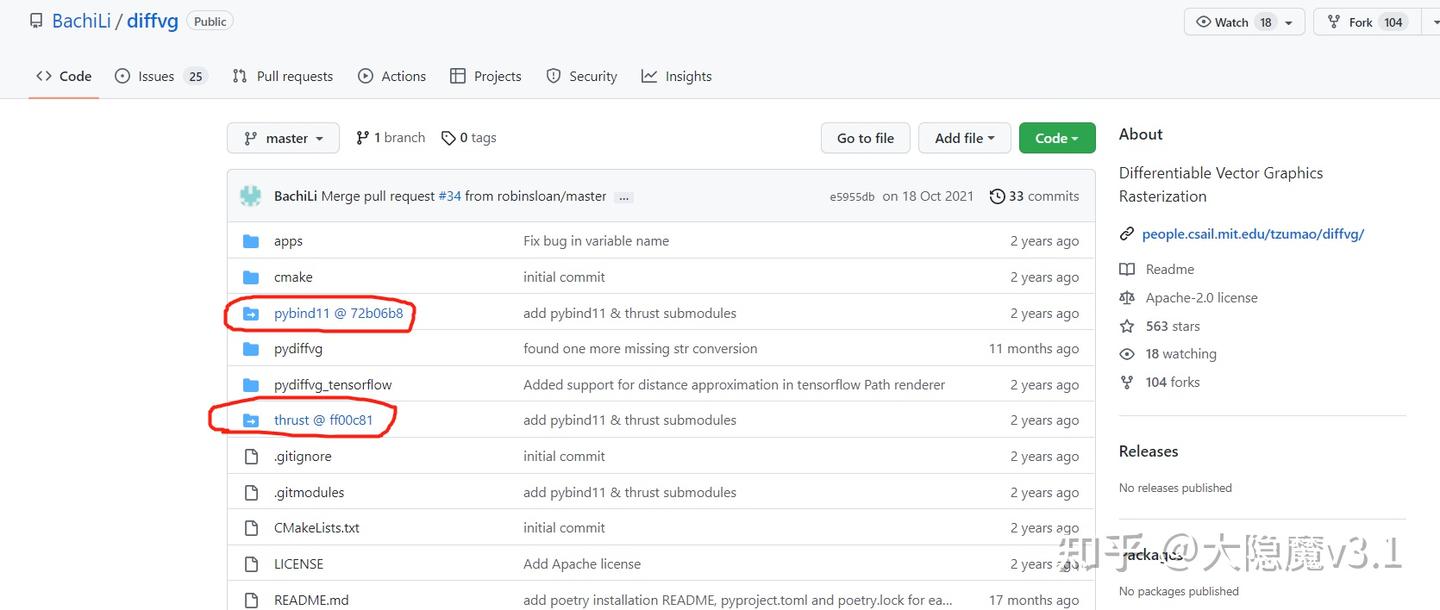The width and height of the screenshot is (1440, 610).
Task: Click the BachiLi avatar in commit row
Action: pos(250,196)
